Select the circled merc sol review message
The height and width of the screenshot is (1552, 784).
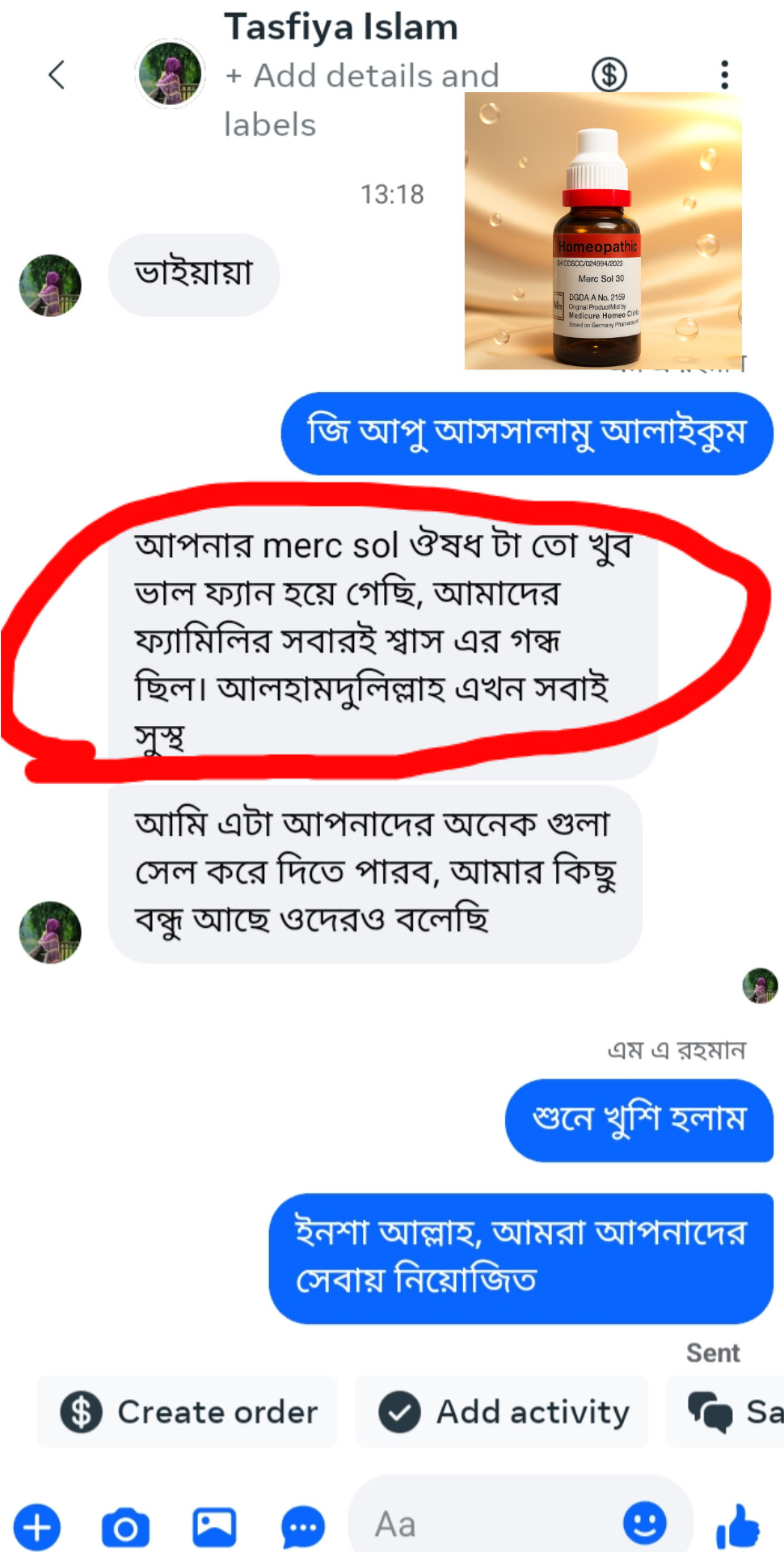tap(383, 640)
